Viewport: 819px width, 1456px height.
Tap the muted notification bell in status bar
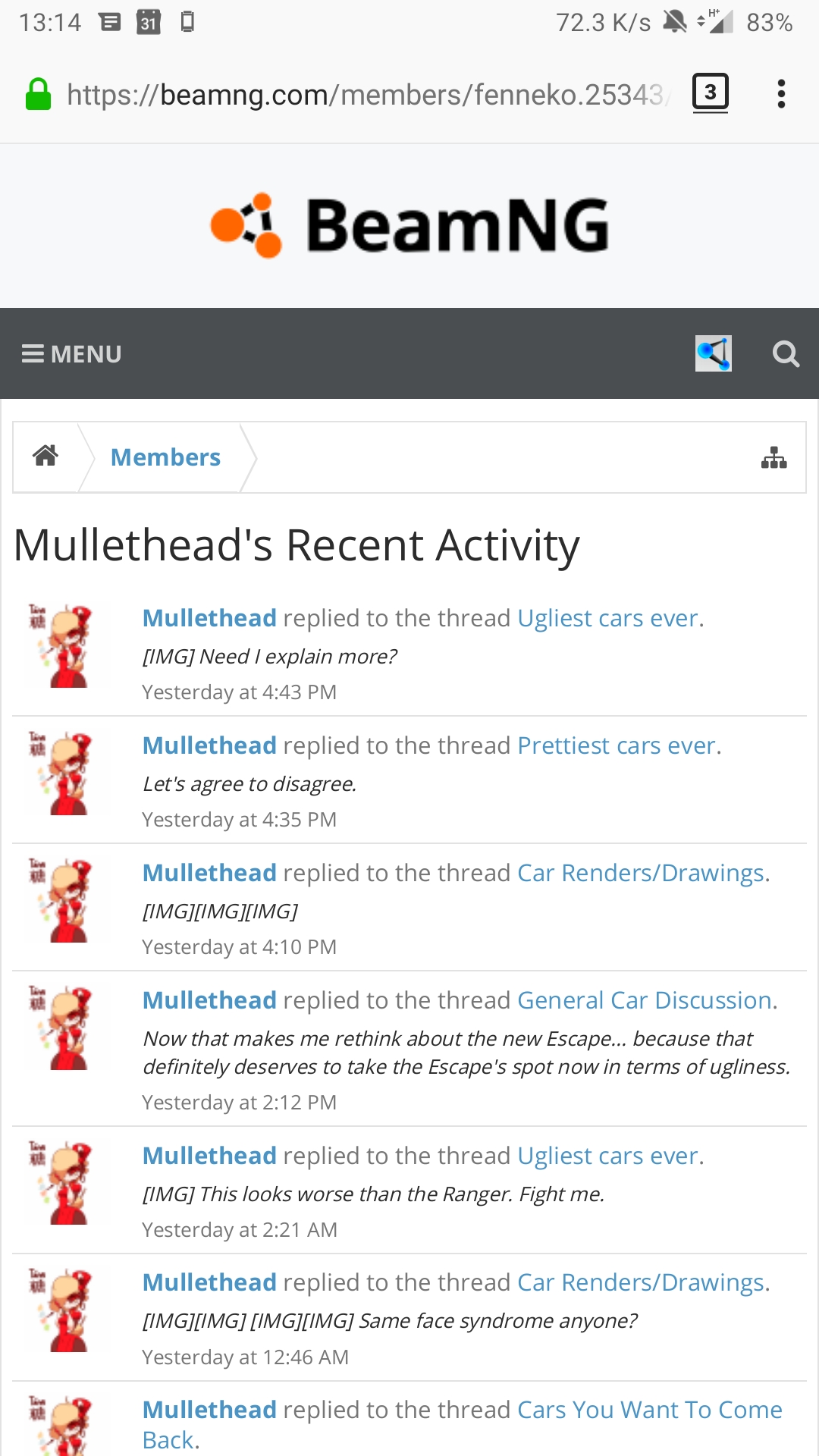(x=674, y=21)
